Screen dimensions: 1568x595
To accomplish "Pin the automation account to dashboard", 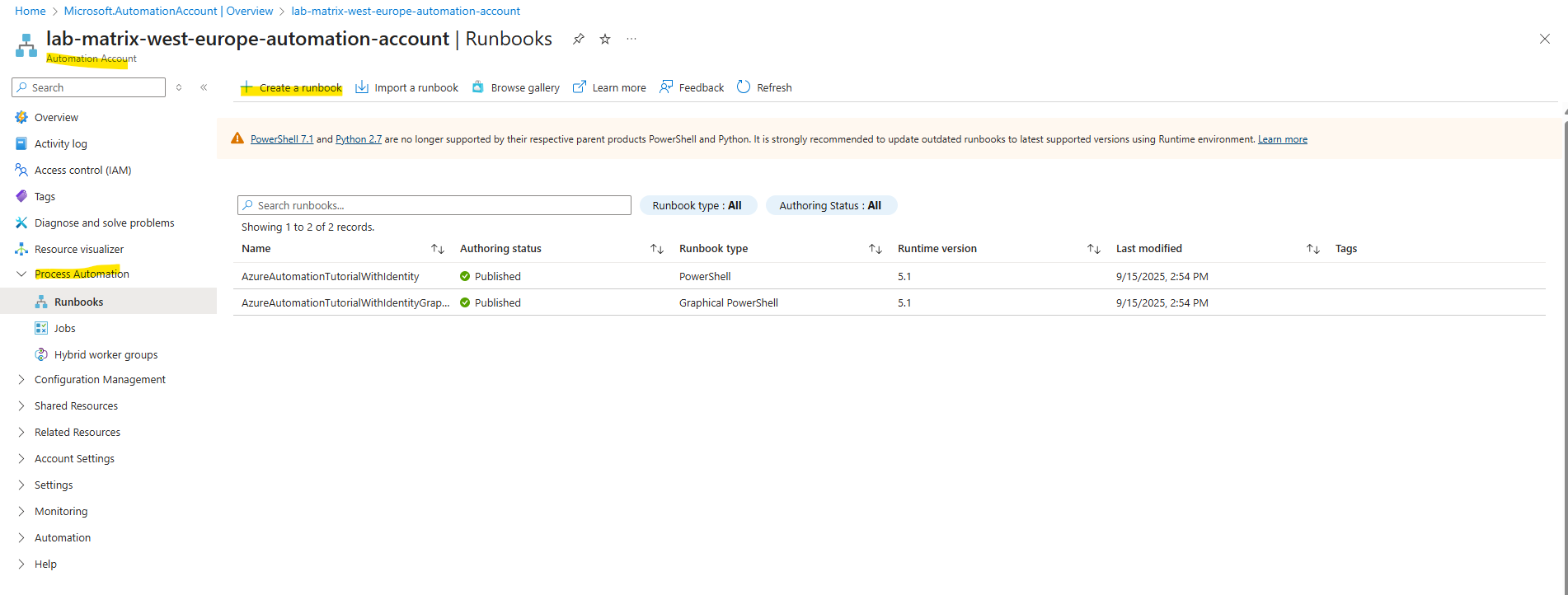I will click(579, 39).
